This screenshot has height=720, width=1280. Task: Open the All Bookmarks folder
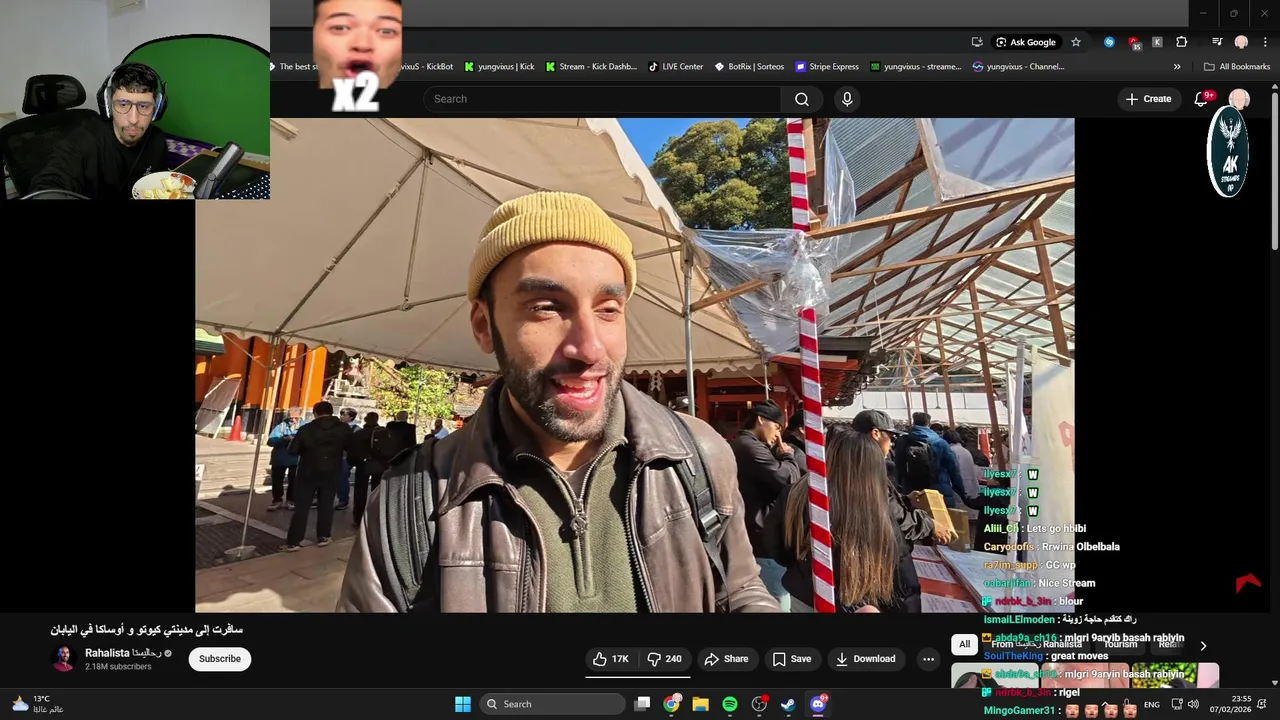(1237, 67)
